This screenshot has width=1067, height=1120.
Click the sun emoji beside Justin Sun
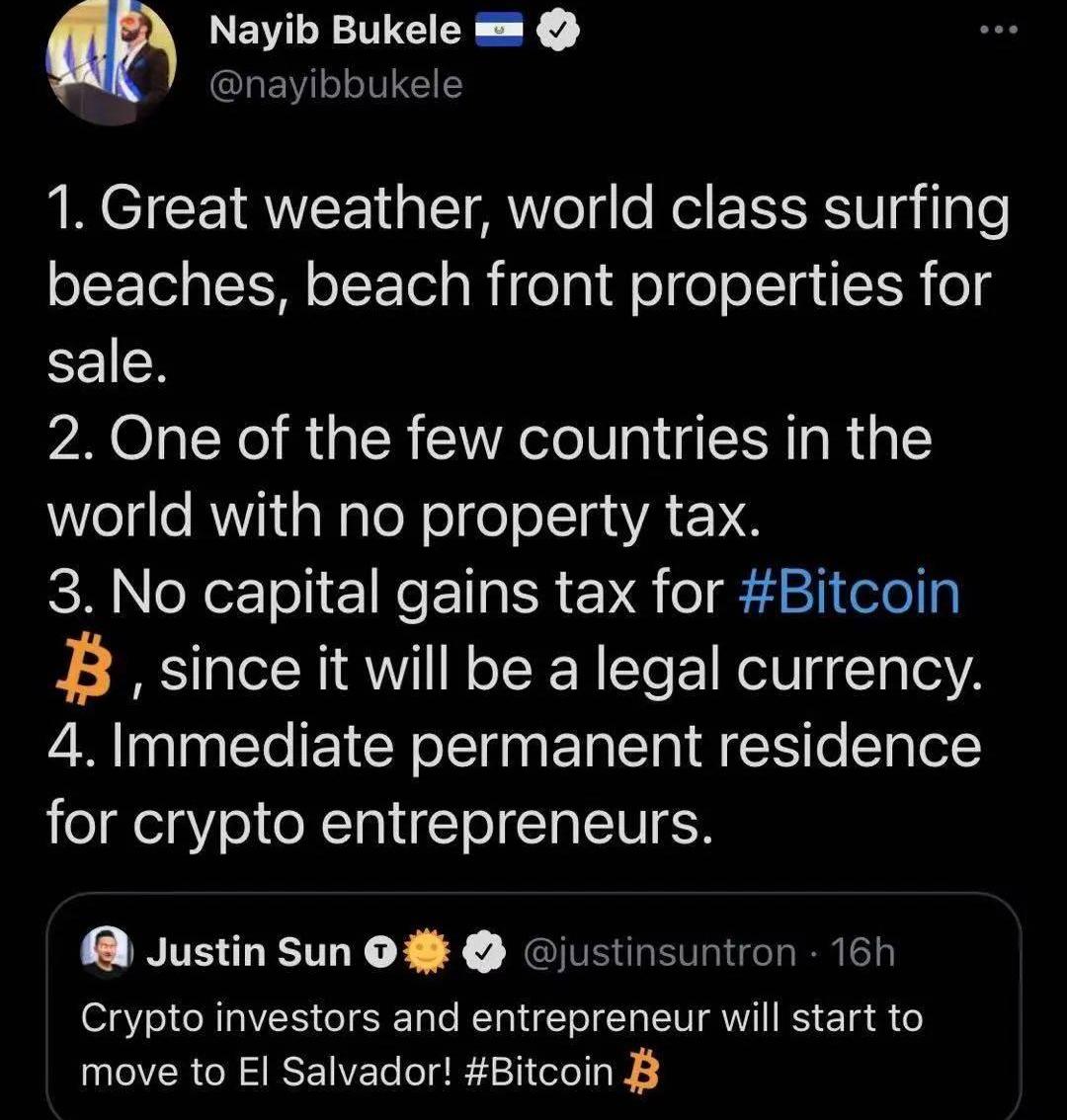[425, 953]
